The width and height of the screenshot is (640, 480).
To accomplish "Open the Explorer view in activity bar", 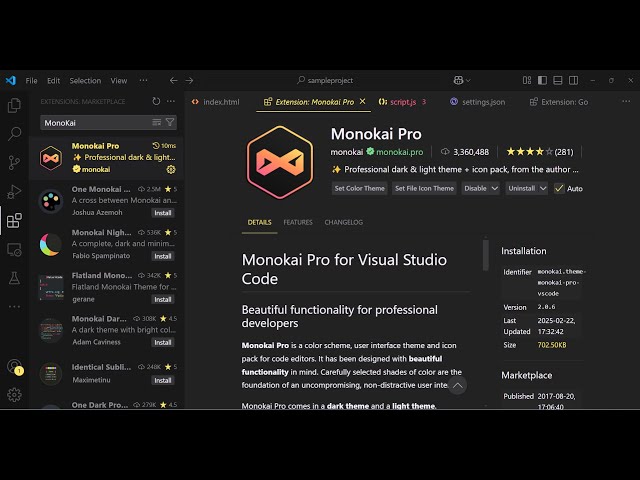I will click(14, 105).
